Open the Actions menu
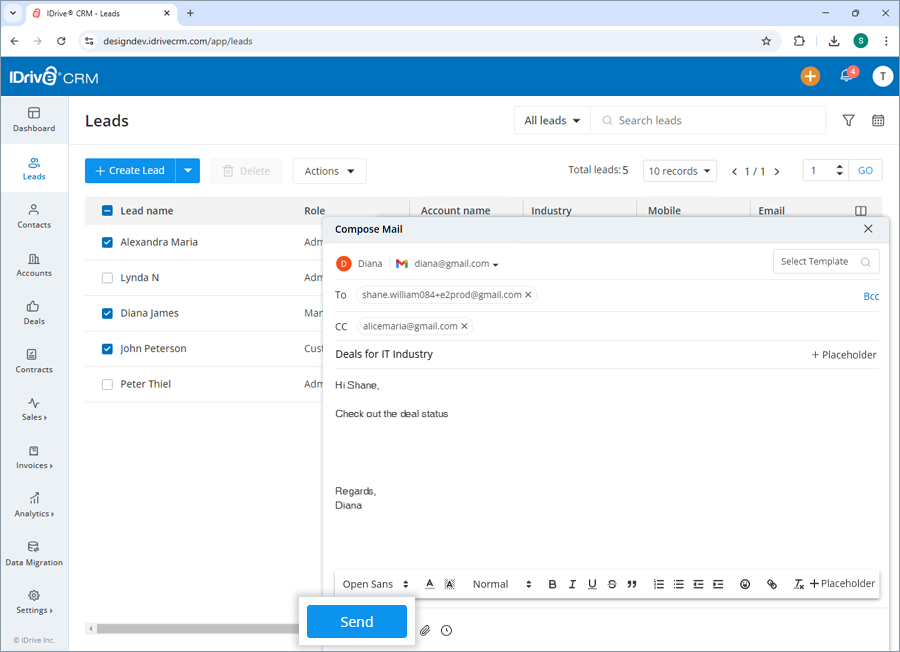 329,170
